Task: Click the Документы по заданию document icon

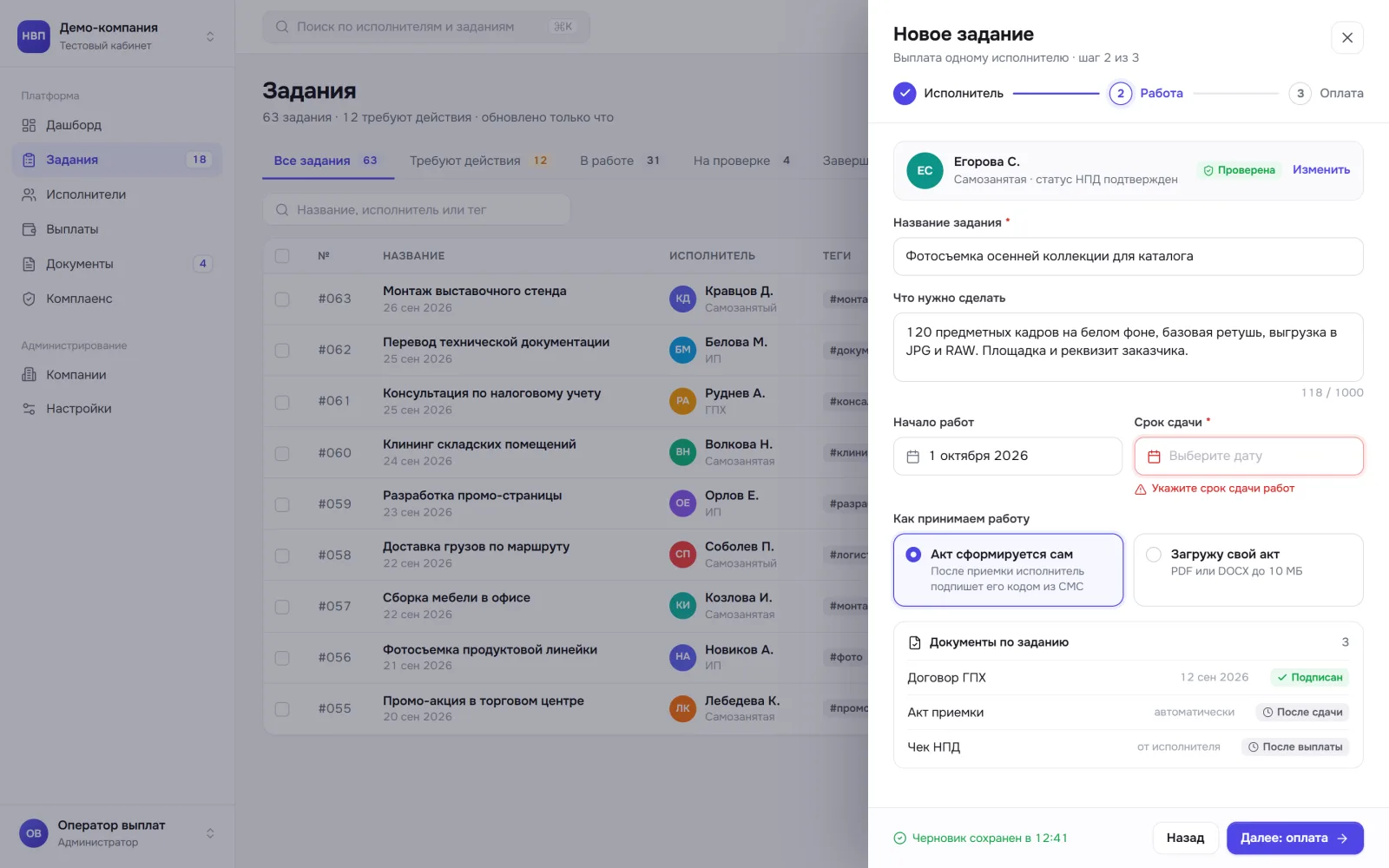Action: 914,643
